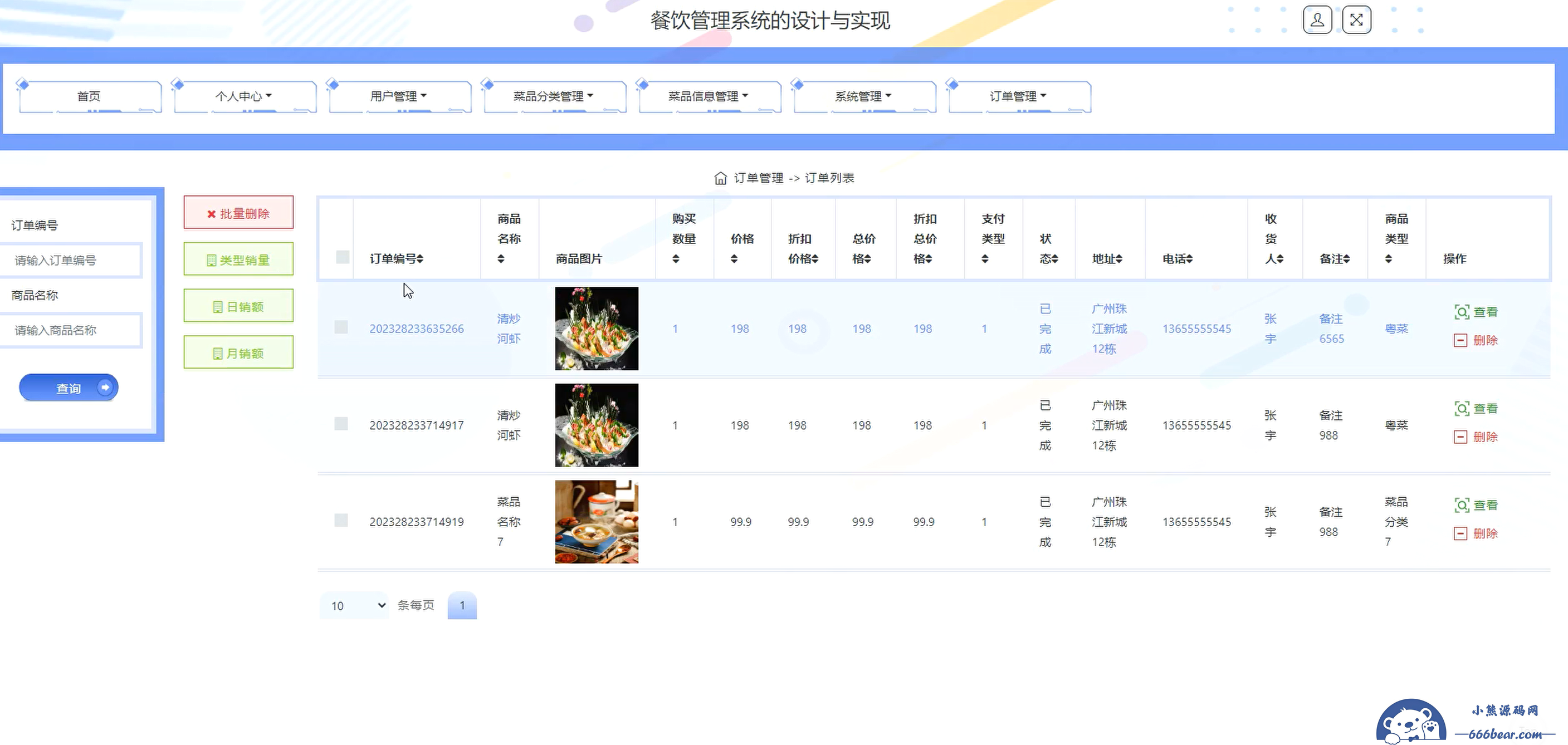The width and height of the screenshot is (1568, 745).
Task: View order 202328233714917 with 查看
Action: coord(1476,409)
